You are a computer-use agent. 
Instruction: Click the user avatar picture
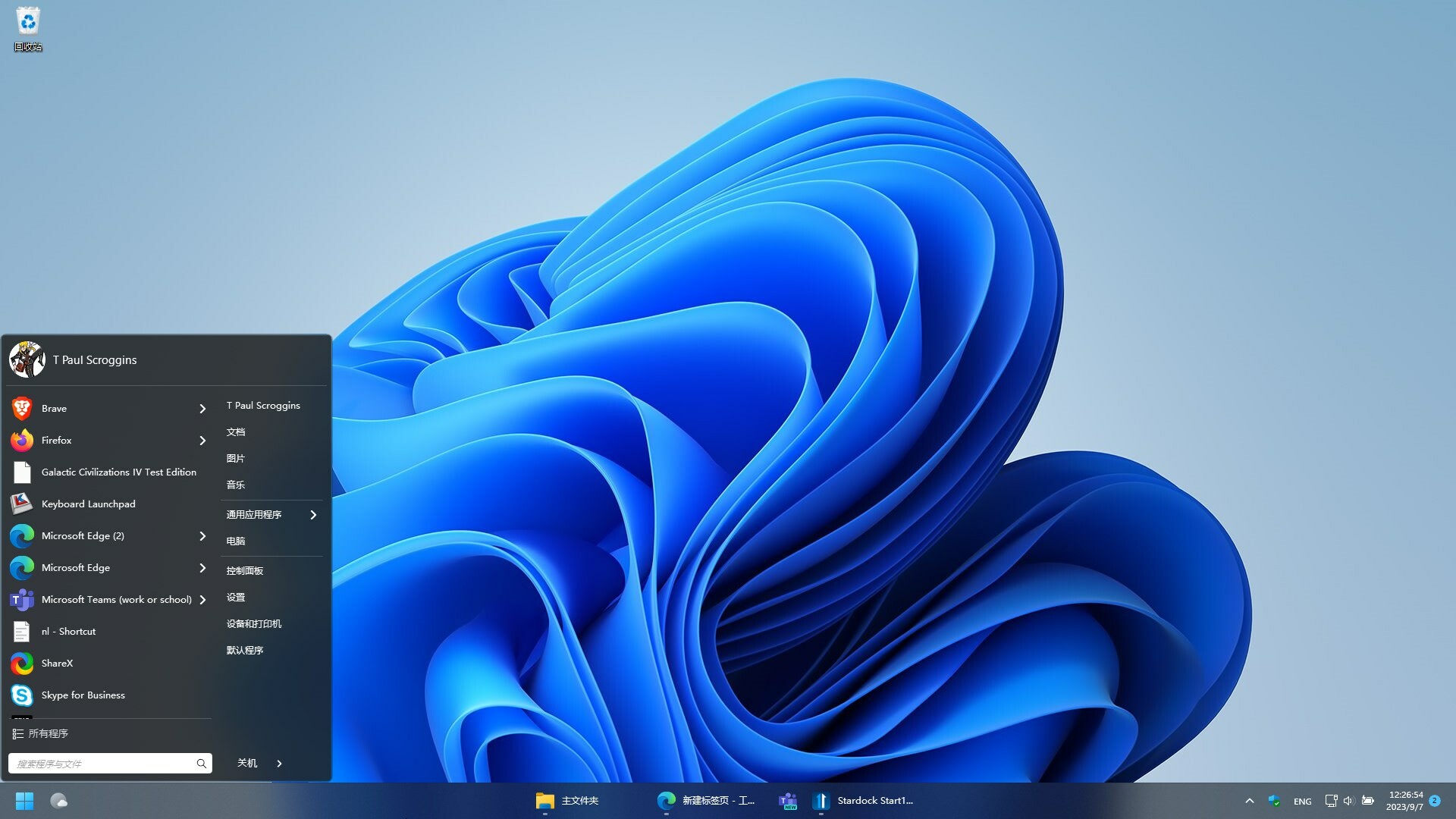click(27, 359)
